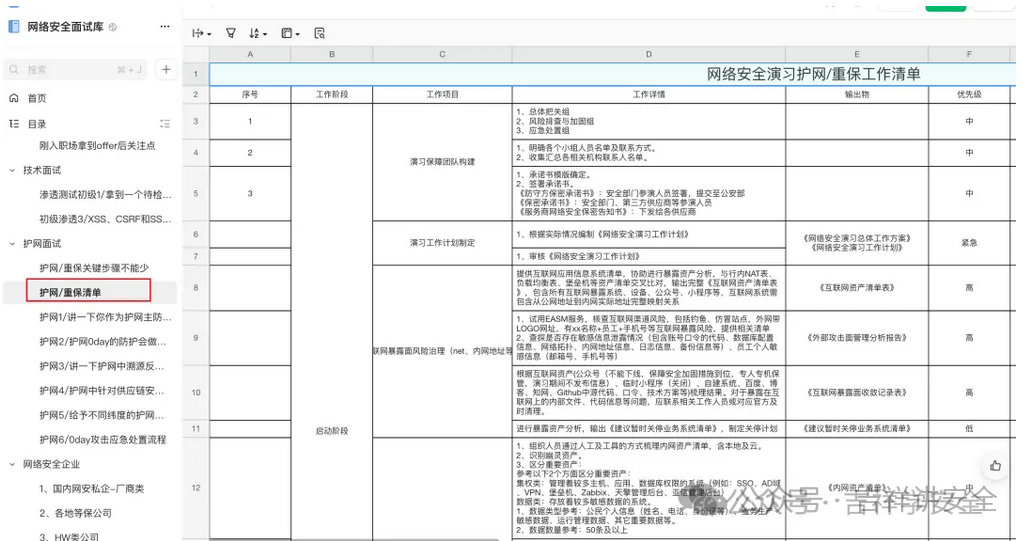
Task: Open 护网/重保关键步骤不能少 document
Action: 94,268
